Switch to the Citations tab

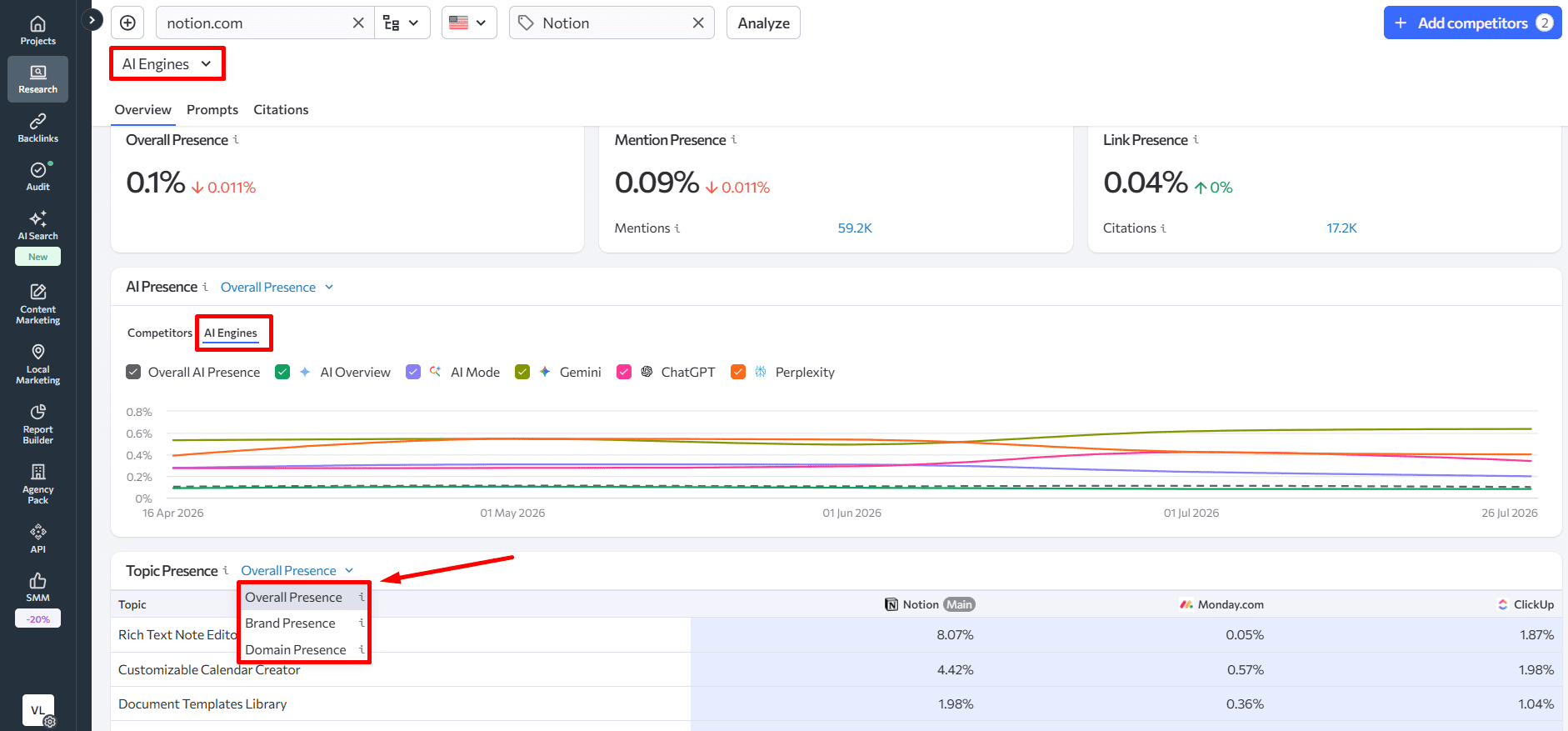point(281,109)
